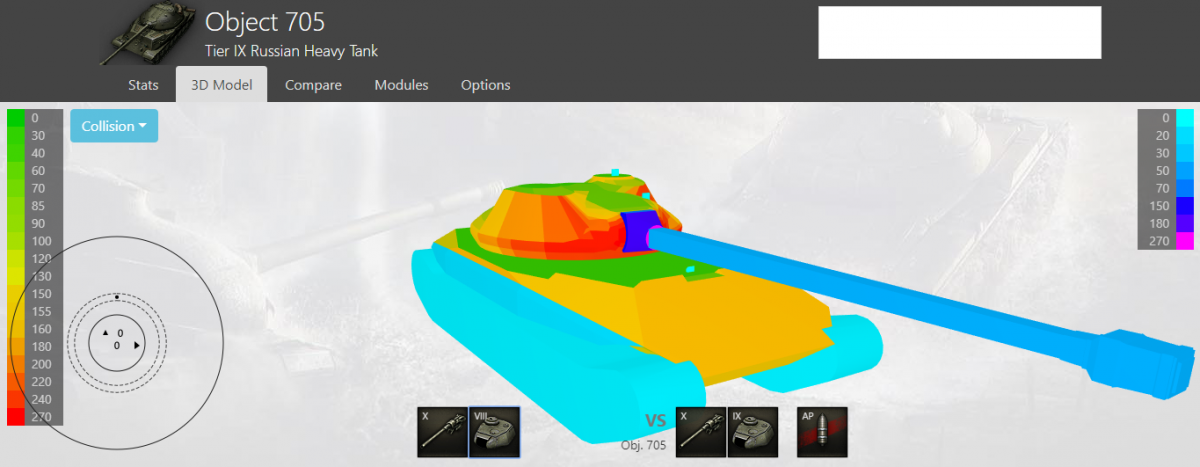The image size is (1200, 467).
Task: Click the 240 armor legend swatch
Action: pos(16,399)
